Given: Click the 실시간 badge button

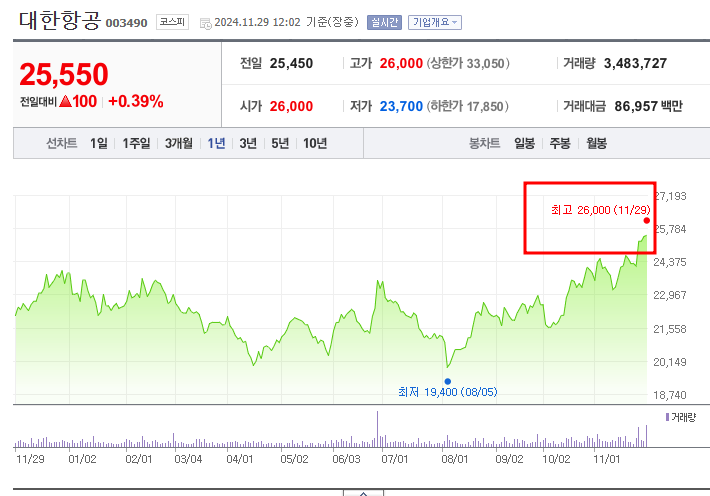Looking at the screenshot, I should click(384, 22).
